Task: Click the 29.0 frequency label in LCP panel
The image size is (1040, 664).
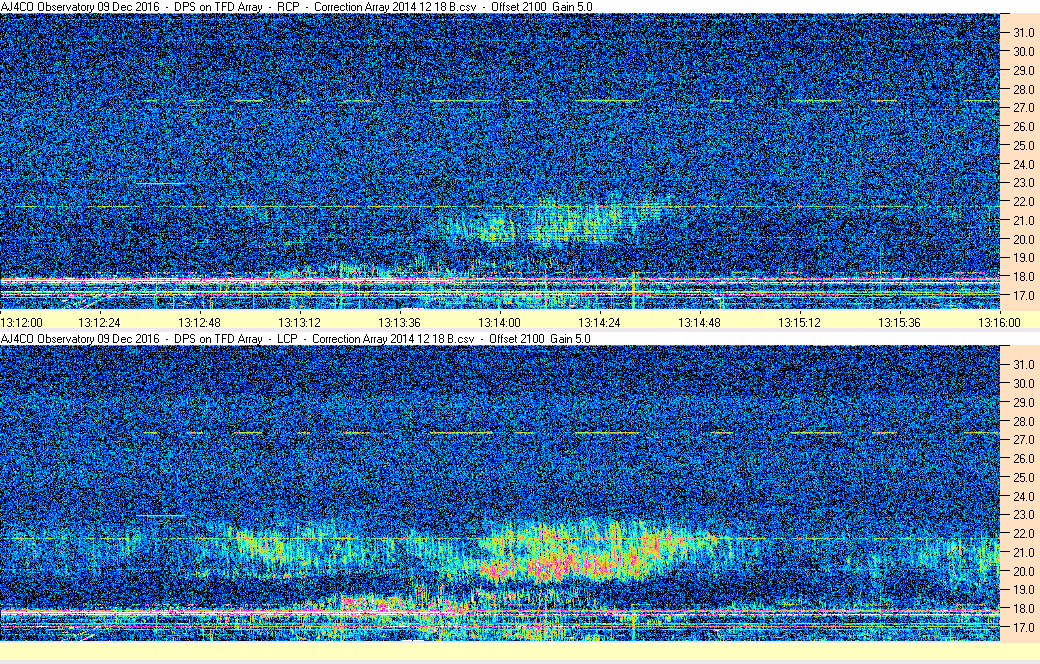Action: click(x=1023, y=403)
